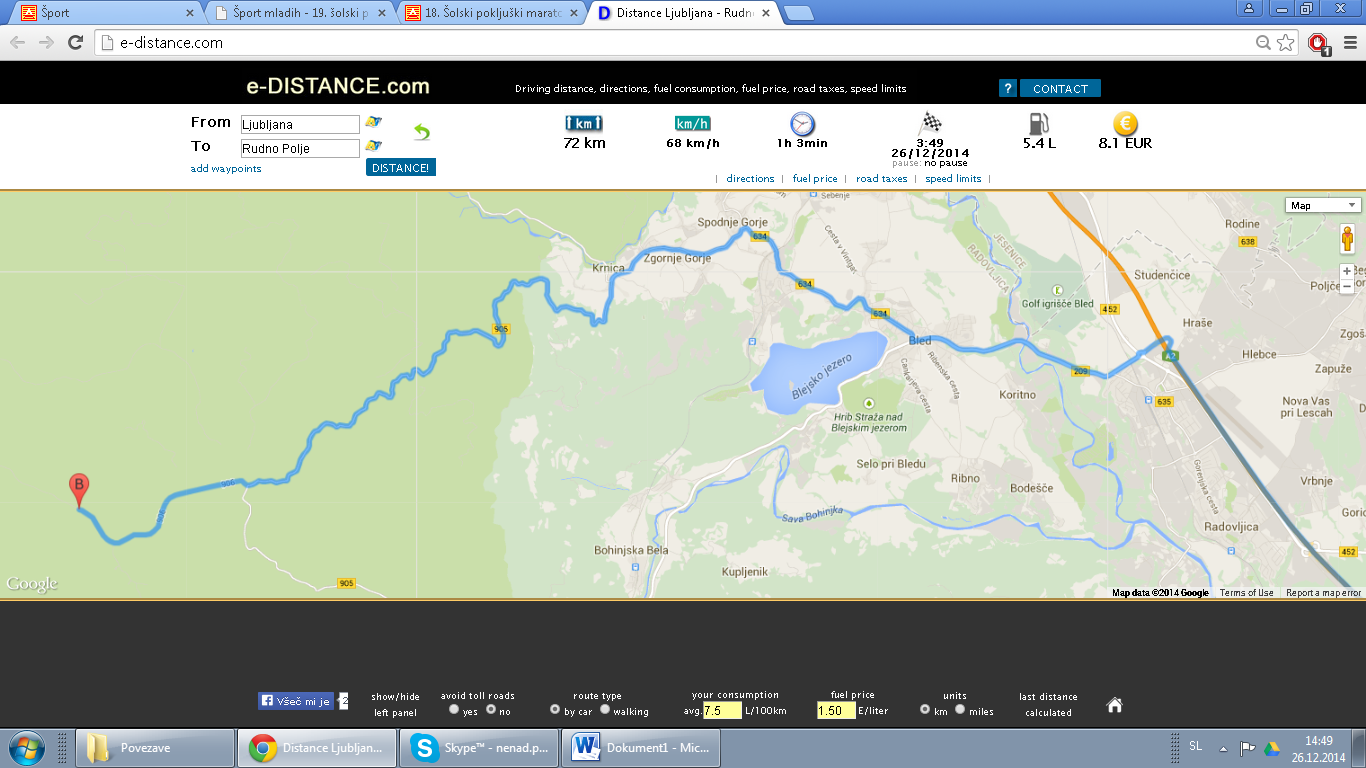
Task: Click the home icon in bottom panel
Action: [x=1115, y=704]
